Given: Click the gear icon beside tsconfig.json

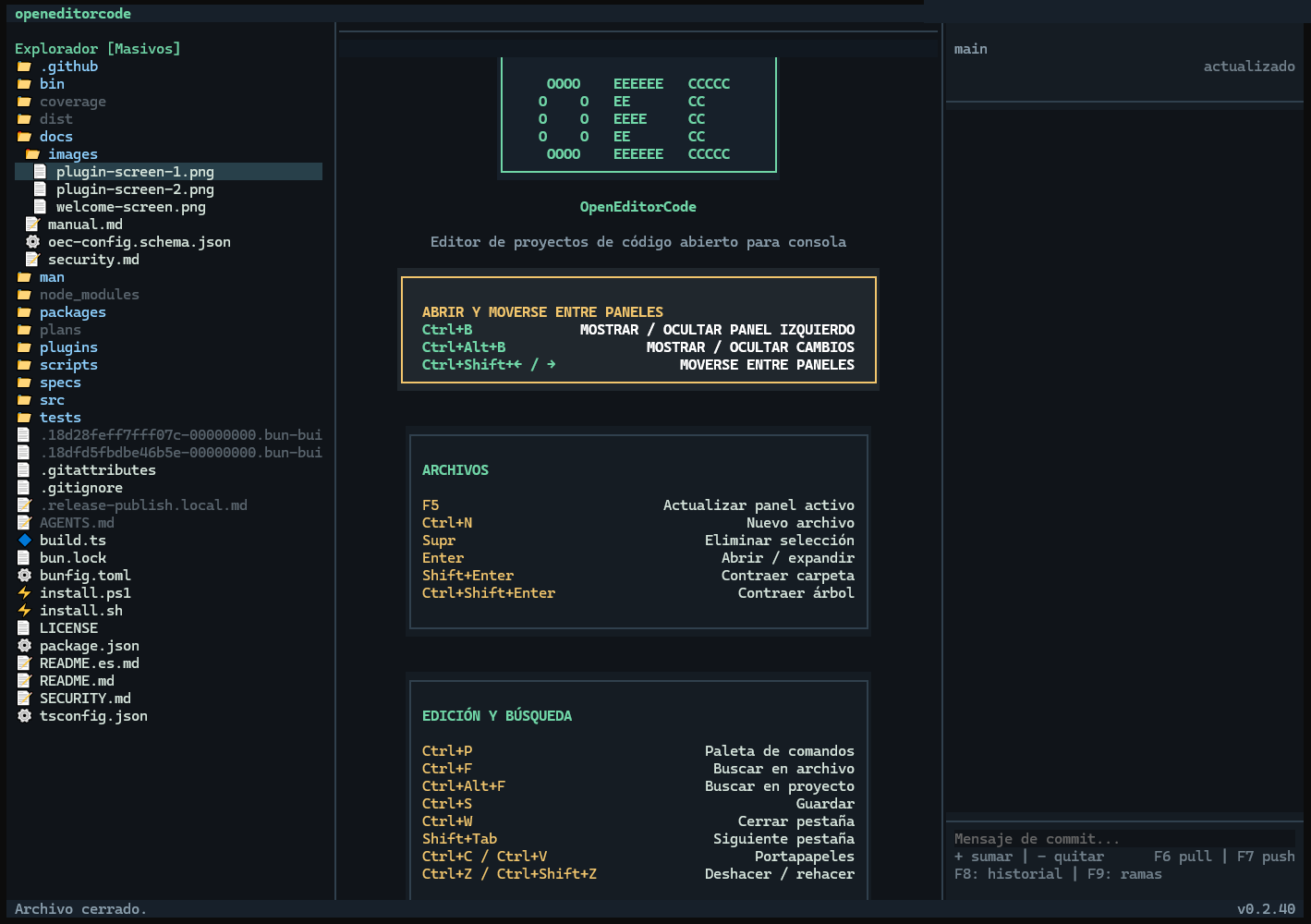Looking at the screenshot, I should (x=24, y=716).
